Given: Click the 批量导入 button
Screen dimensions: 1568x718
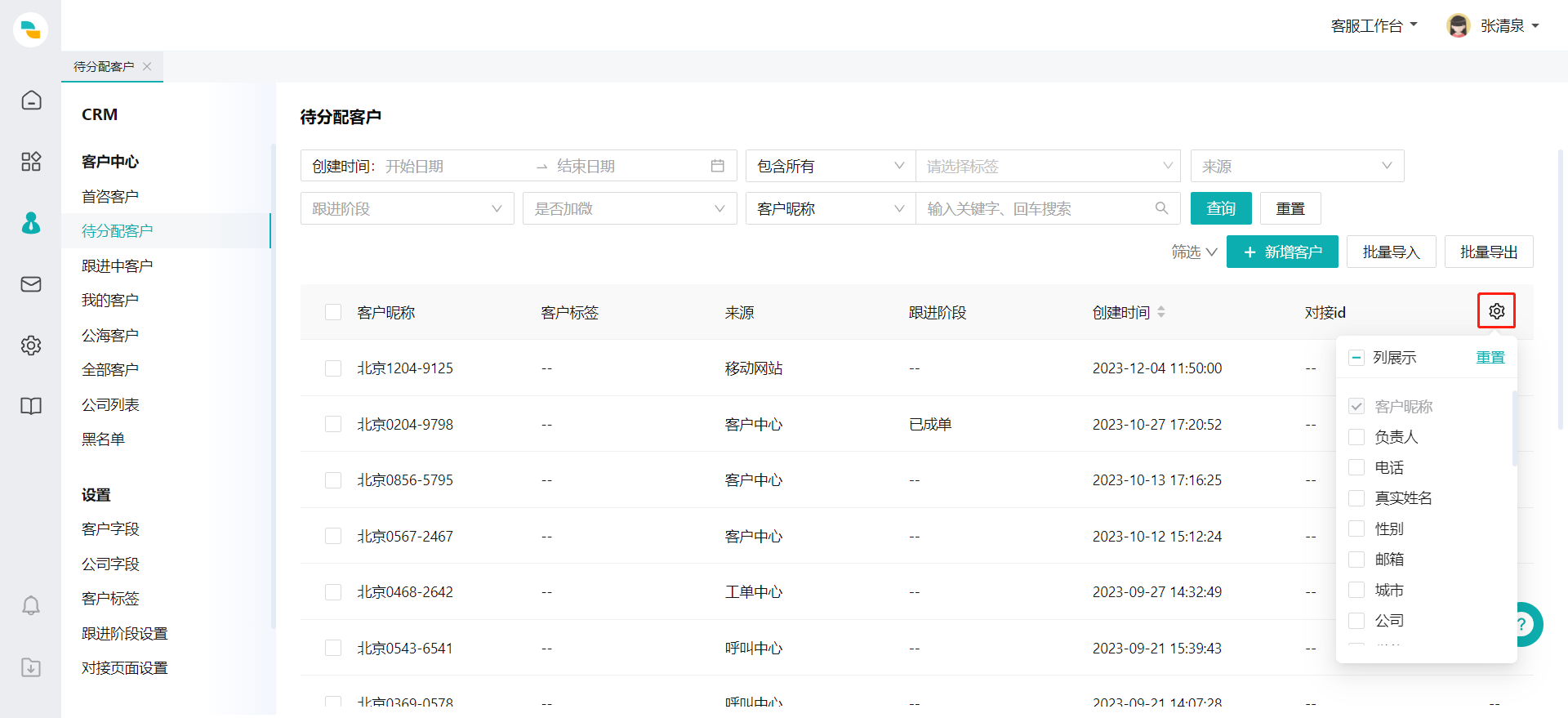Looking at the screenshot, I should (x=1392, y=252).
